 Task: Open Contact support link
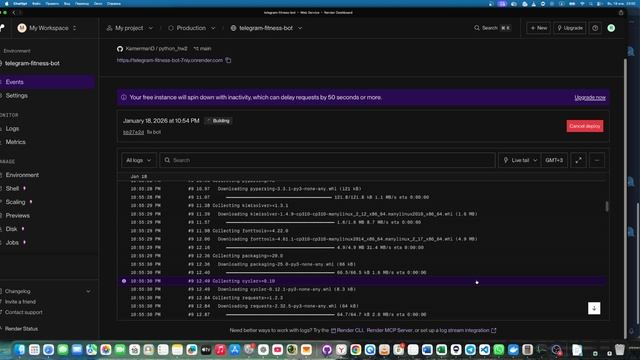point(23,312)
